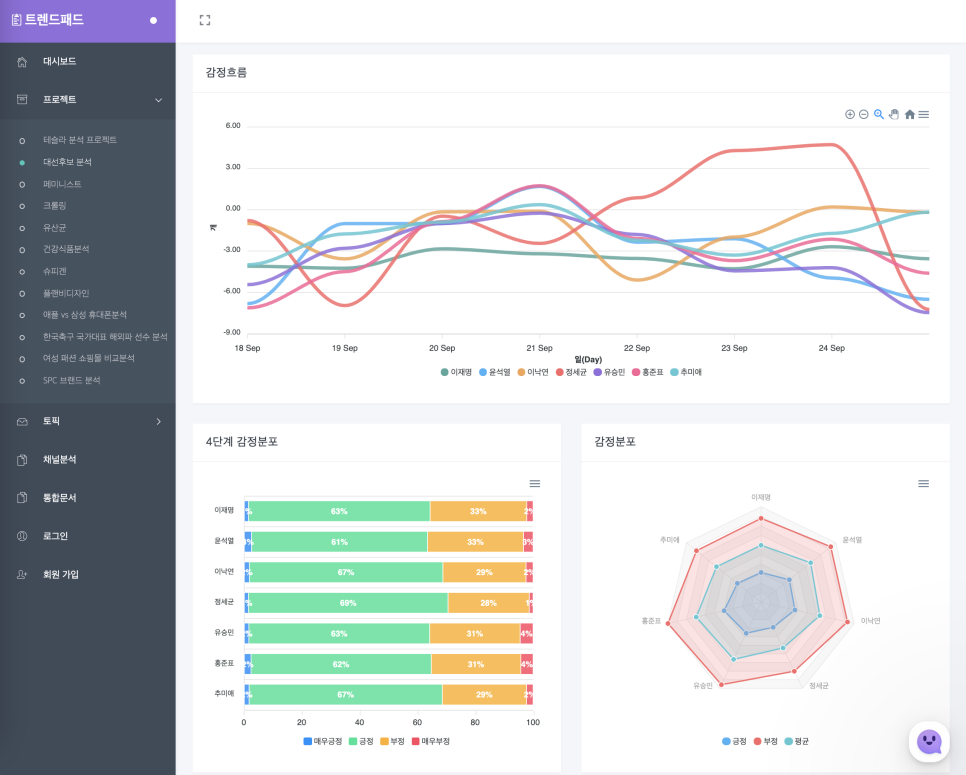Toggle 매우긍정 series in bar chart legend
The image size is (966, 775).
click(323, 741)
